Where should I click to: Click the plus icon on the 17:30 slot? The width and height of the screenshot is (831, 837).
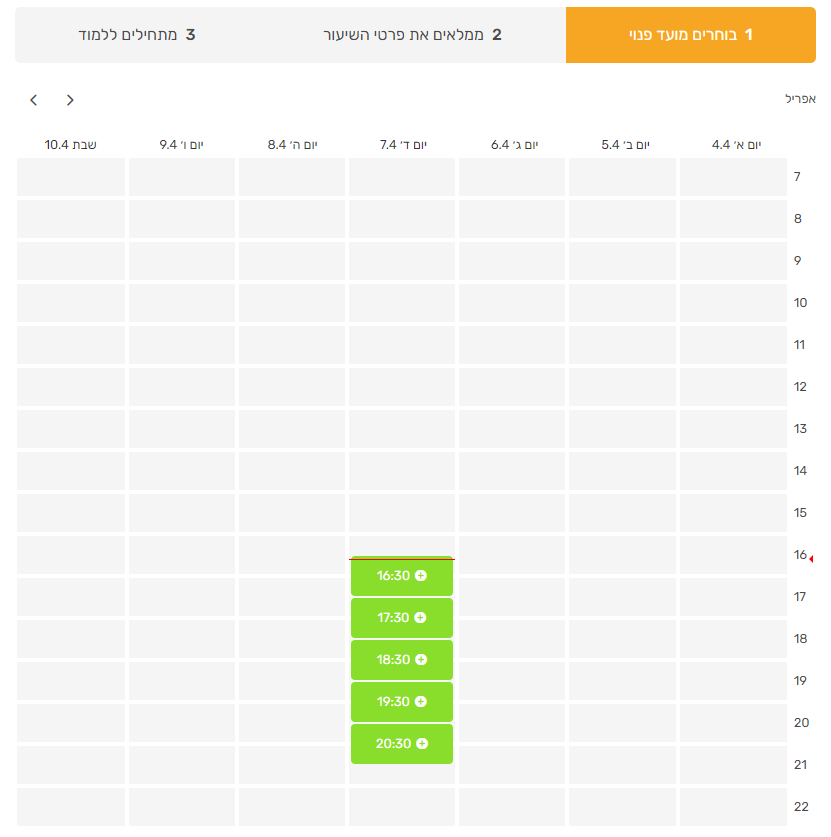pyautogui.click(x=420, y=618)
